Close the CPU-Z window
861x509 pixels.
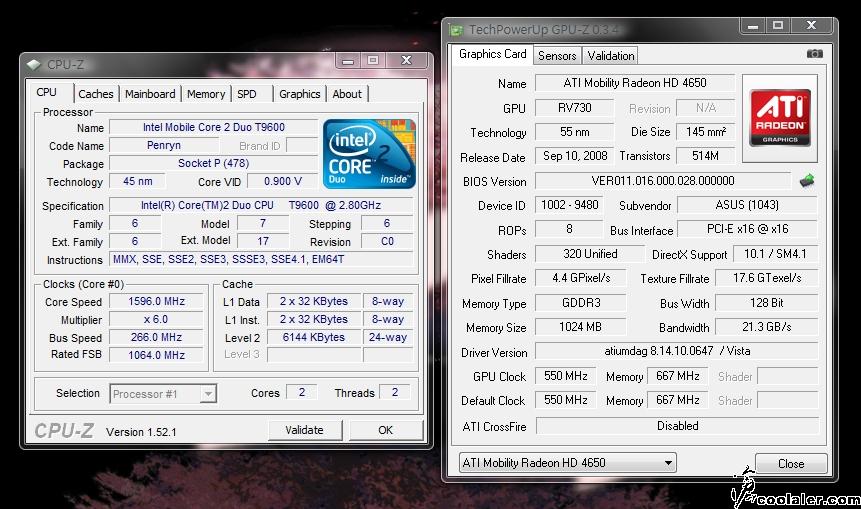pyautogui.click(x=406, y=60)
